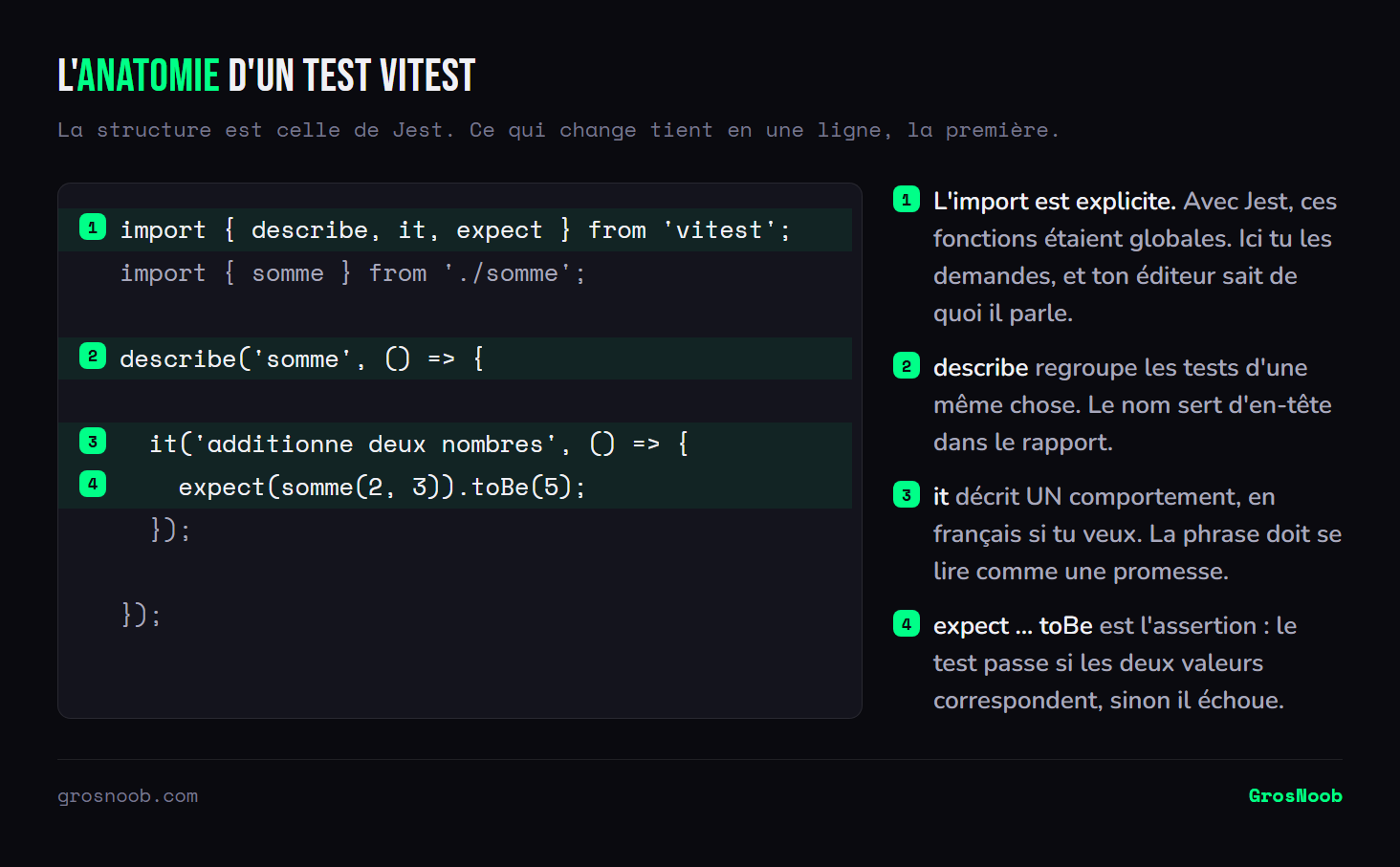Click the legend text "lire comme une promesse."

(1081, 572)
